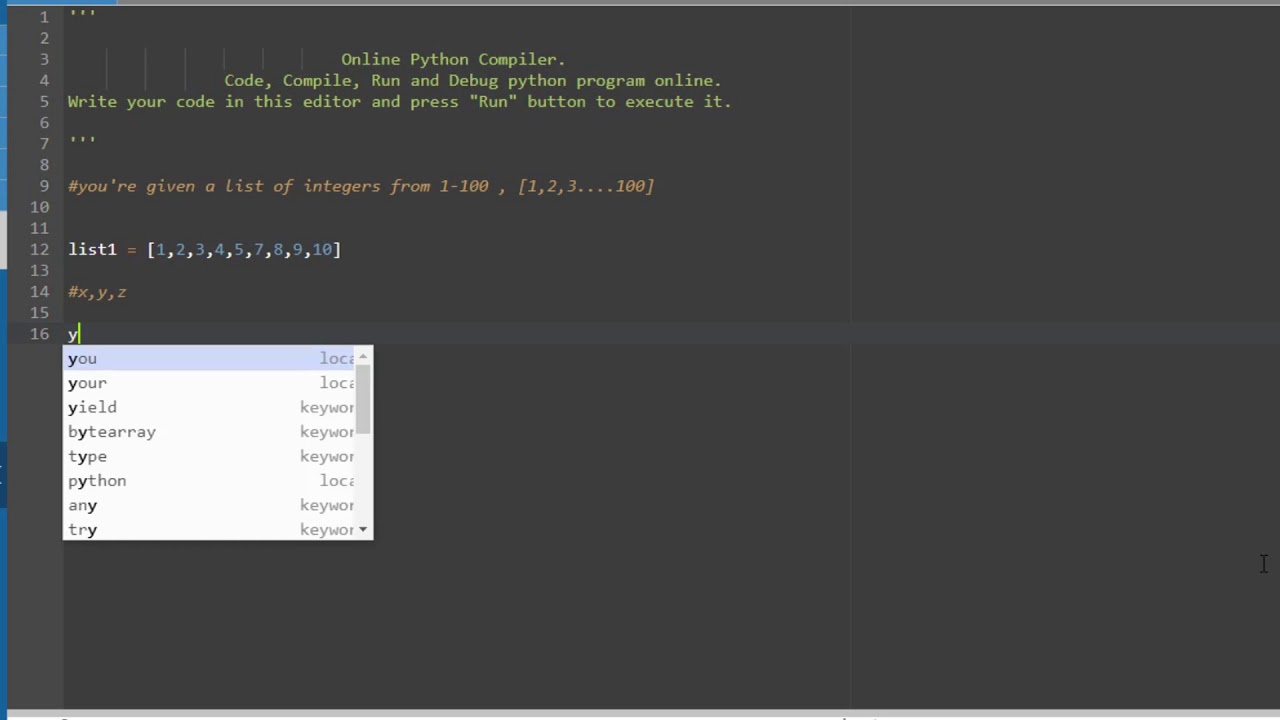Click line number 9 in the gutter
Image resolution: width=1280 pixels, height=720 pixels.
[44, 186]
